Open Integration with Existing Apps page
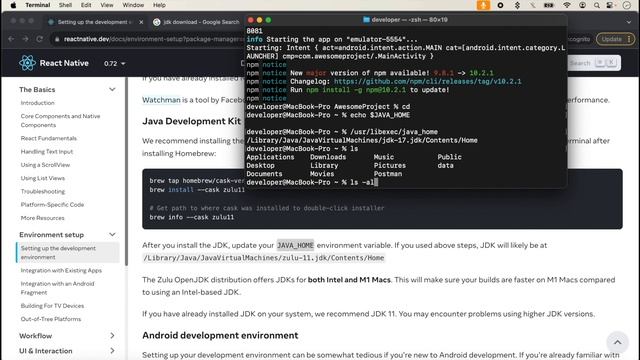The width and height of the screenshot is (640, 360). tap(61, 270)
